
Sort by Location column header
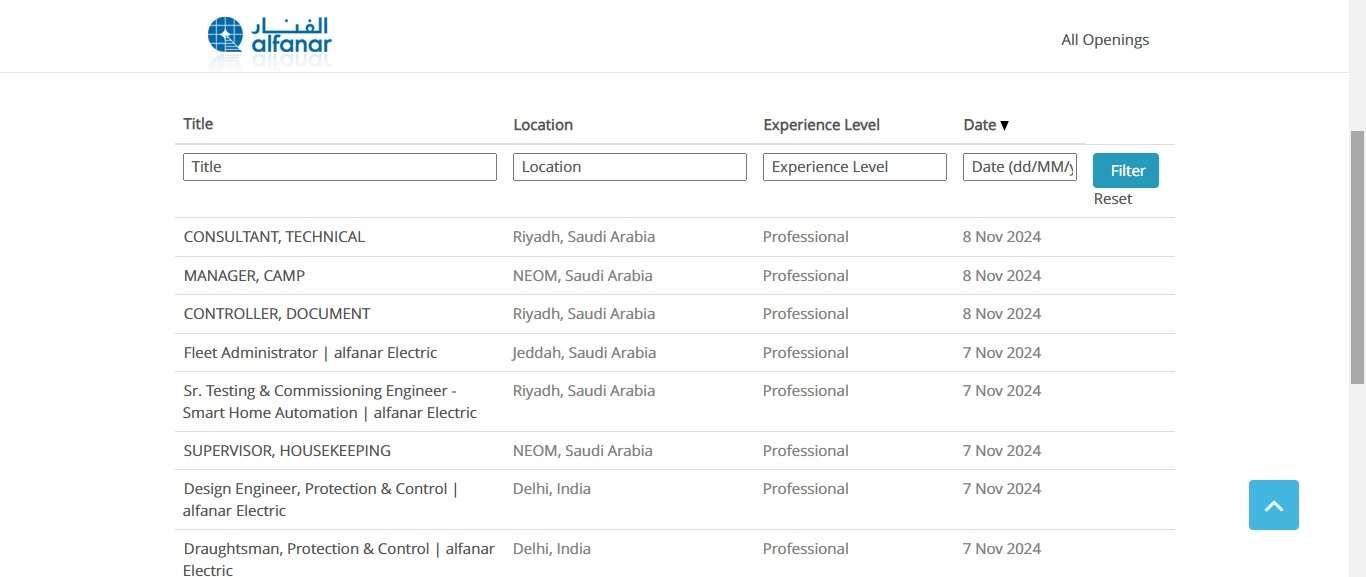[543, 125]
